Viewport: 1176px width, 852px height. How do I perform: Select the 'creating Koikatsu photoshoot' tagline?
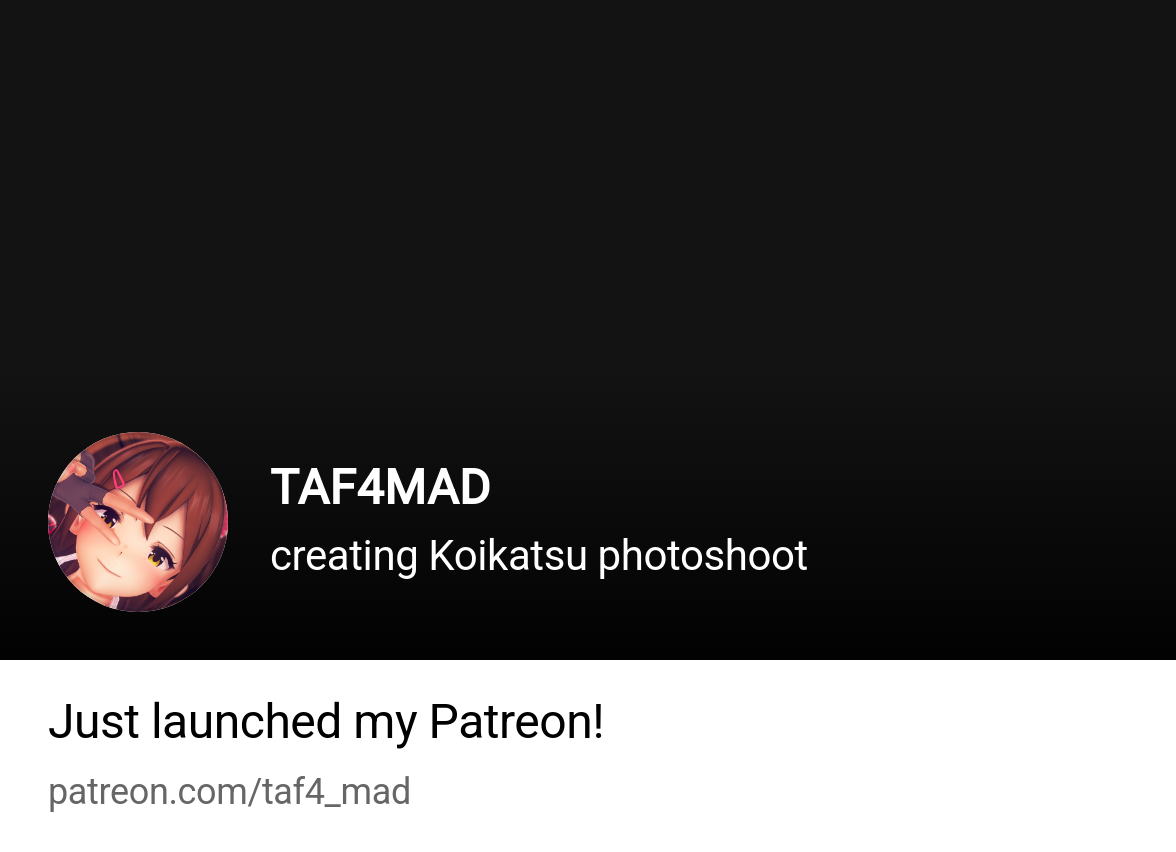[538, 556]
